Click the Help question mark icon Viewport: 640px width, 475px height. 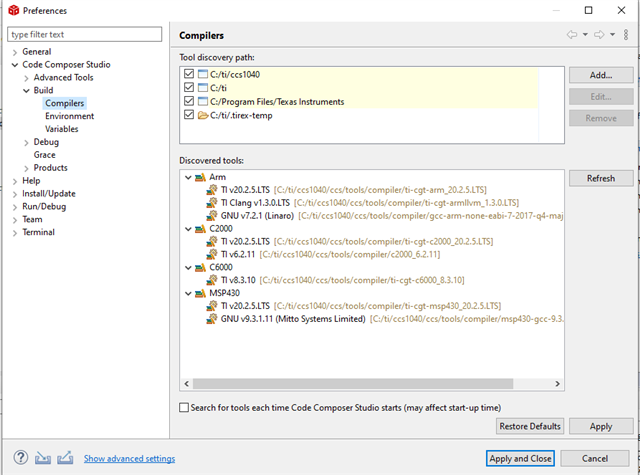click(x=21, y=458)
